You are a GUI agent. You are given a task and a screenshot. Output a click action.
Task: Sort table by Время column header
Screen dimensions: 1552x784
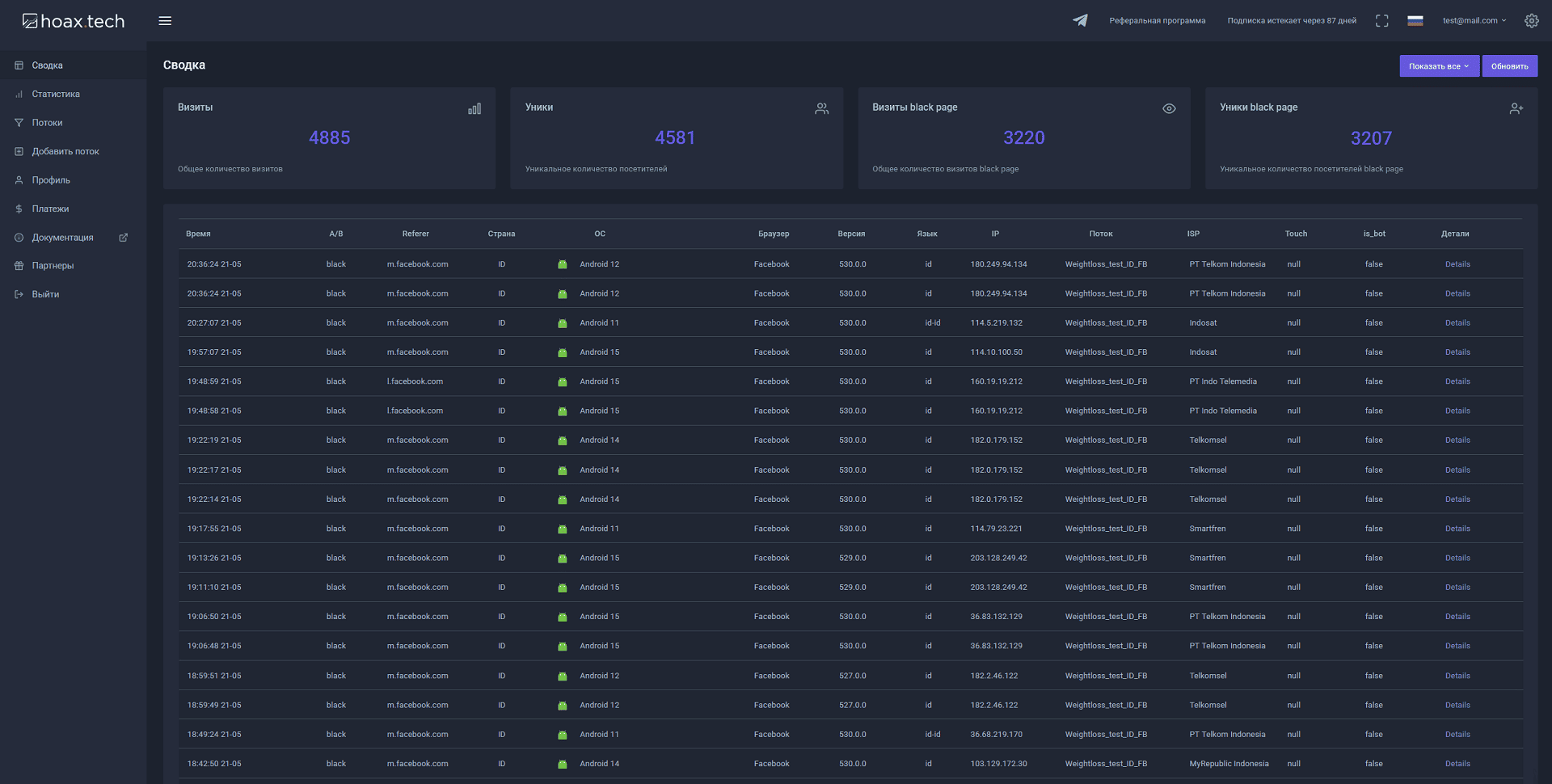point(198,234)
